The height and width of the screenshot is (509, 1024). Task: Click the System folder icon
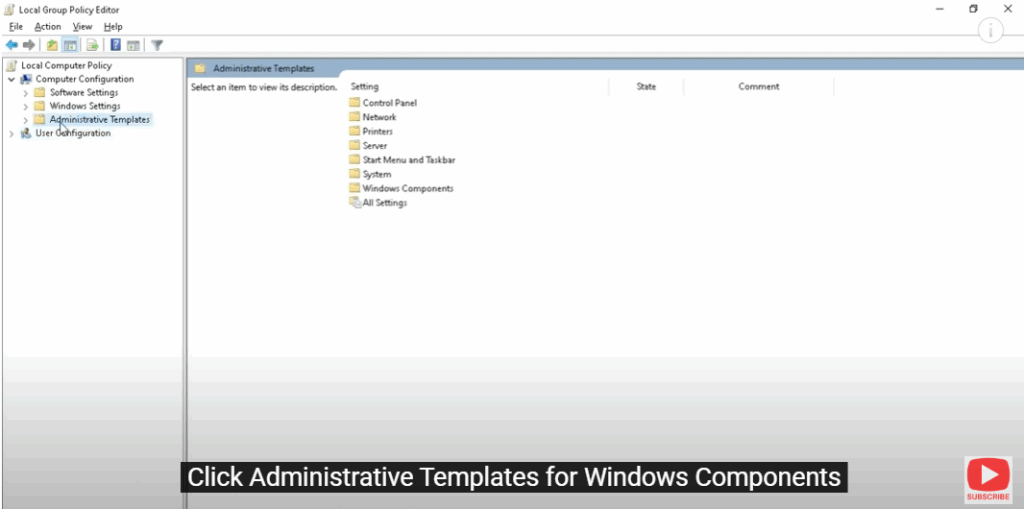coord(355,174)
